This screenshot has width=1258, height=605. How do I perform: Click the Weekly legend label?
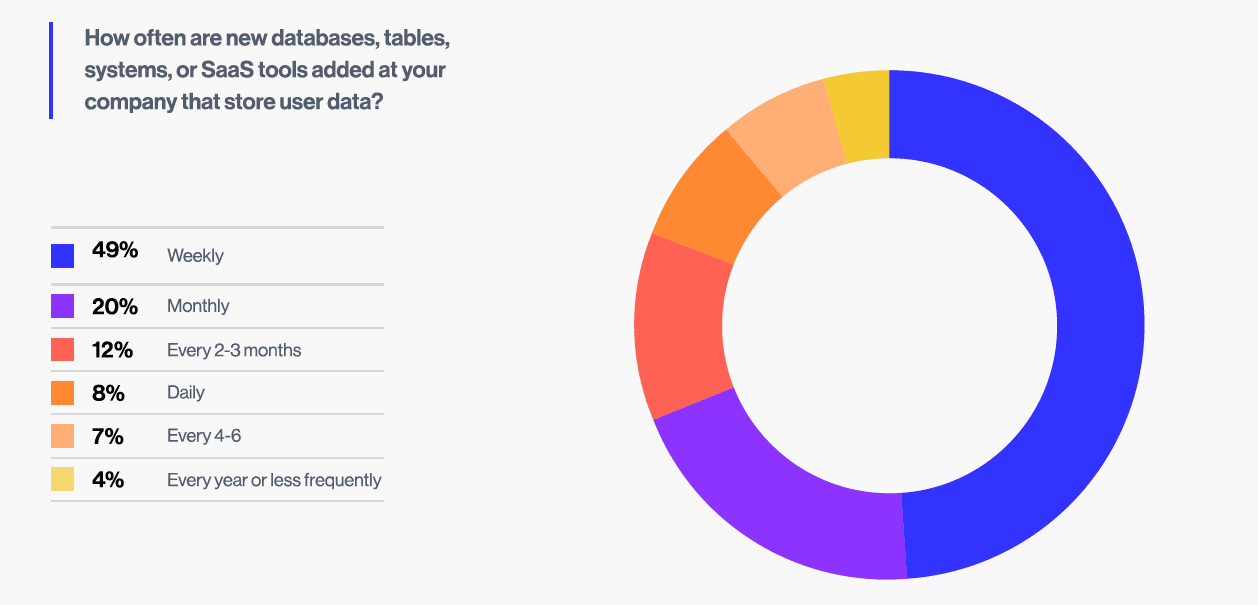(195, 256)
